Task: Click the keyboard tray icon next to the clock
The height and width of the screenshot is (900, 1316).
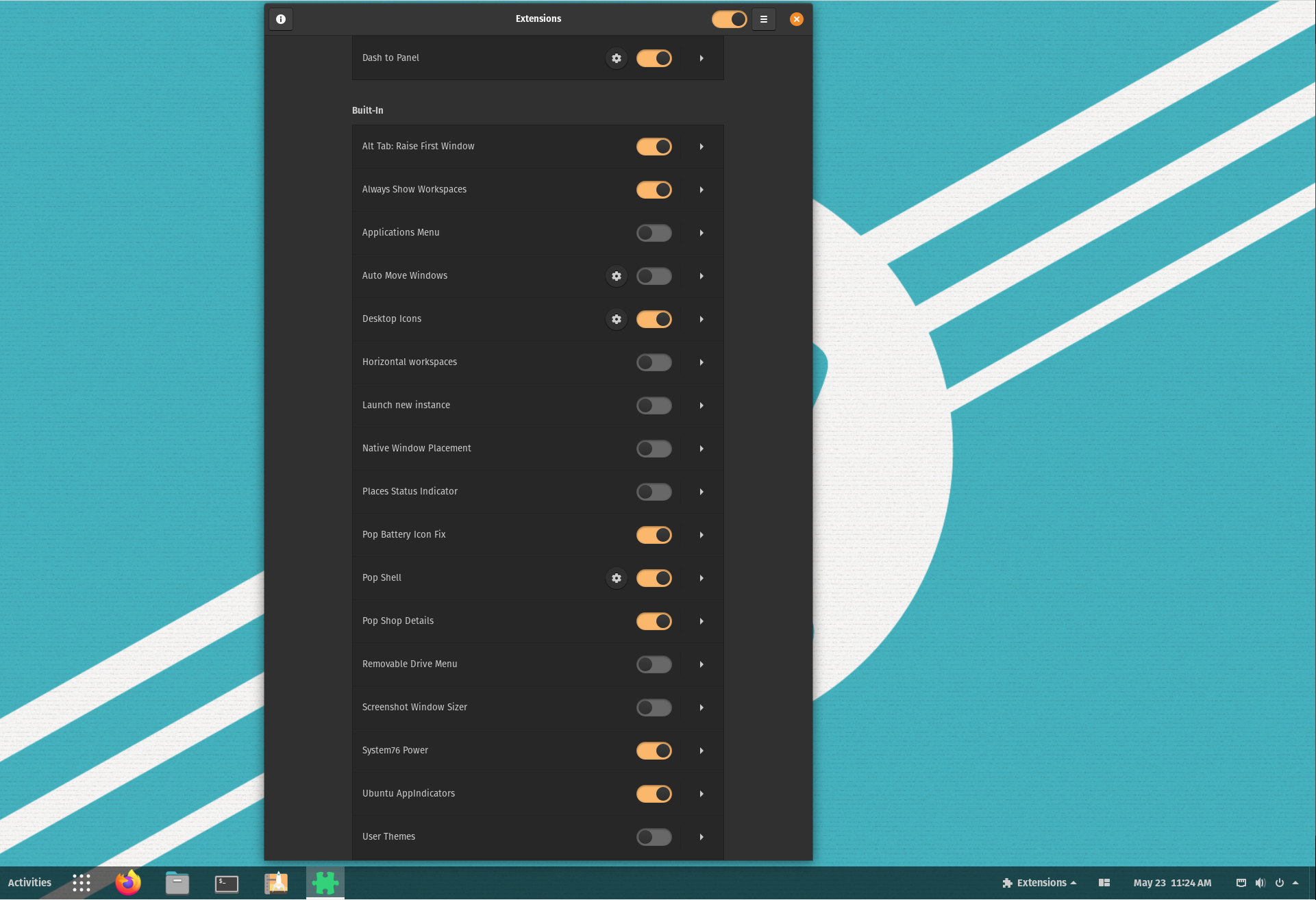Action: click(x=1241, y=883)
